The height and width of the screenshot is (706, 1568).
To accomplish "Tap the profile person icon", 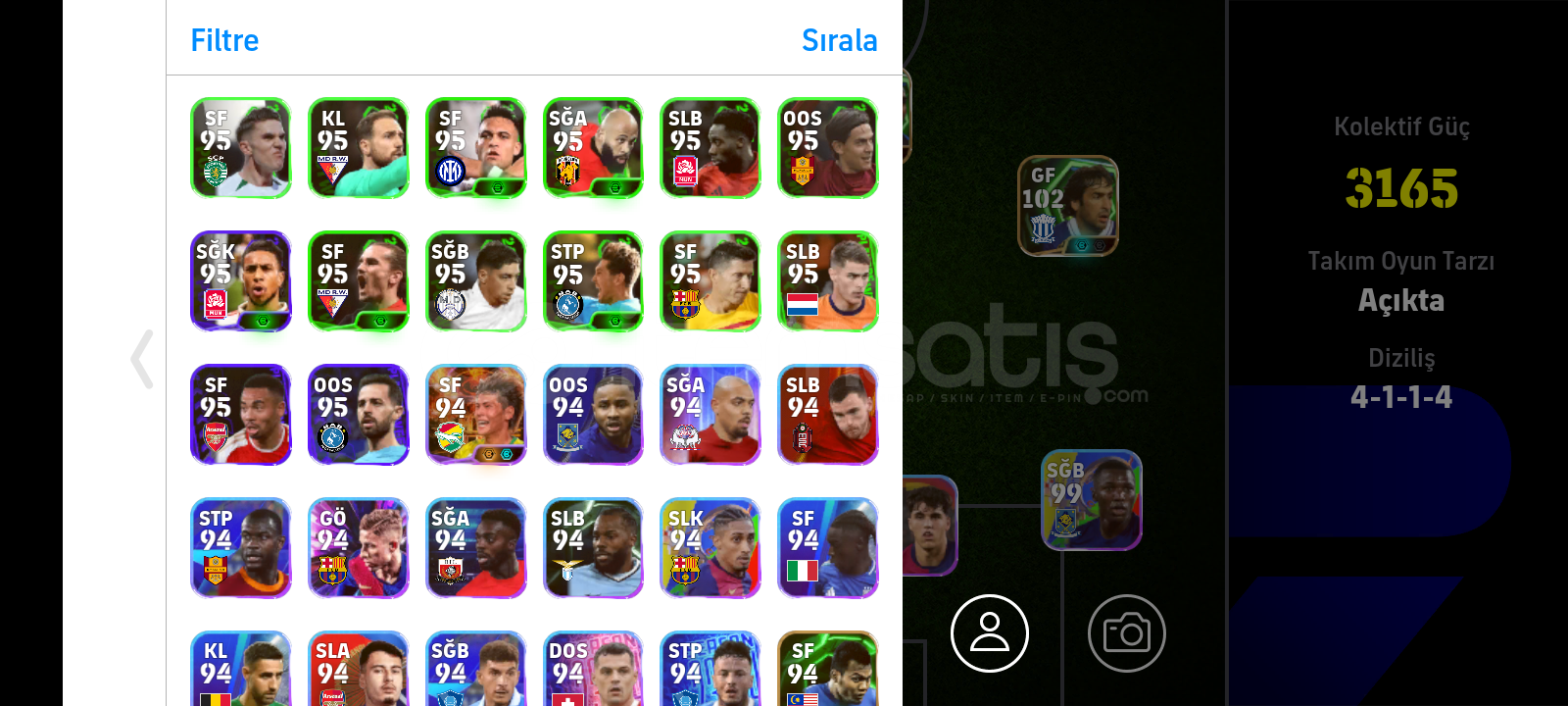I will (x=990, y=633).
